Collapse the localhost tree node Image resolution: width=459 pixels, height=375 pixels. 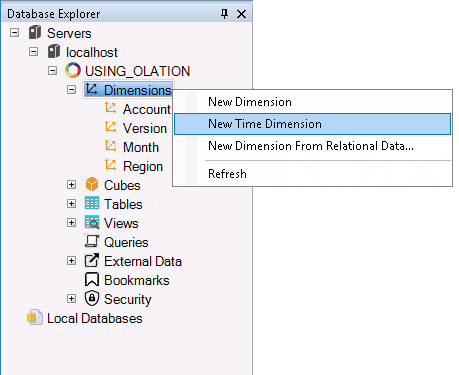click(33, 52)
